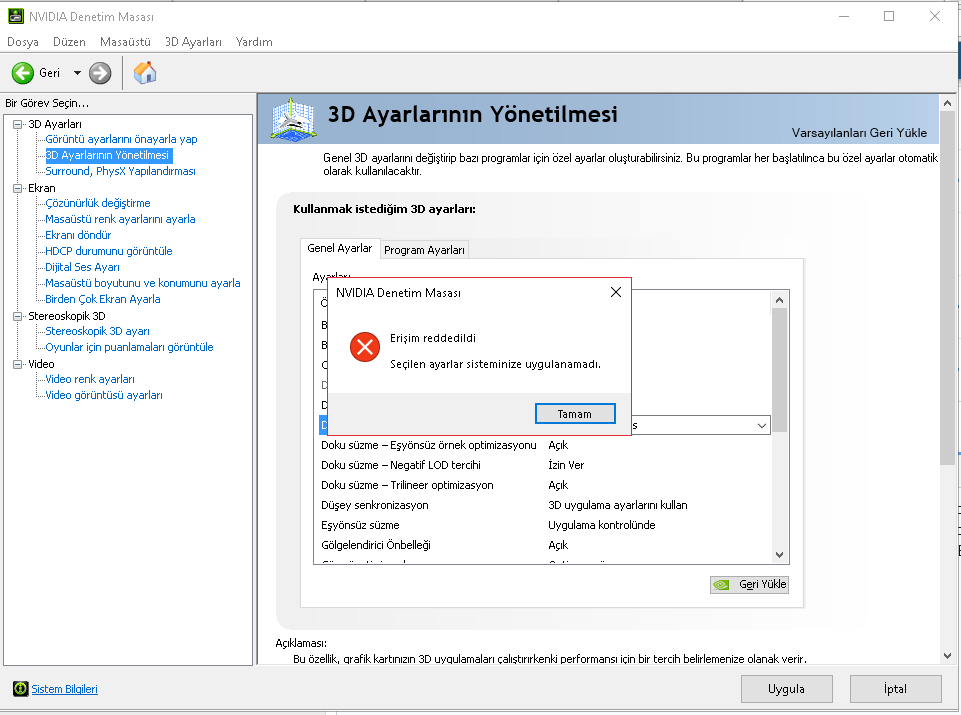Select the Gölgelendirici Önbelleği setting row
The height and width of the screenshot is (715, 961).
tap(545, 545)
